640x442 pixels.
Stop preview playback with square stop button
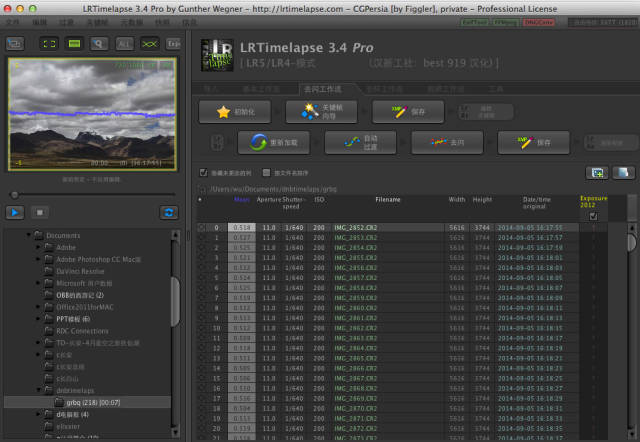tap(40, 212)
